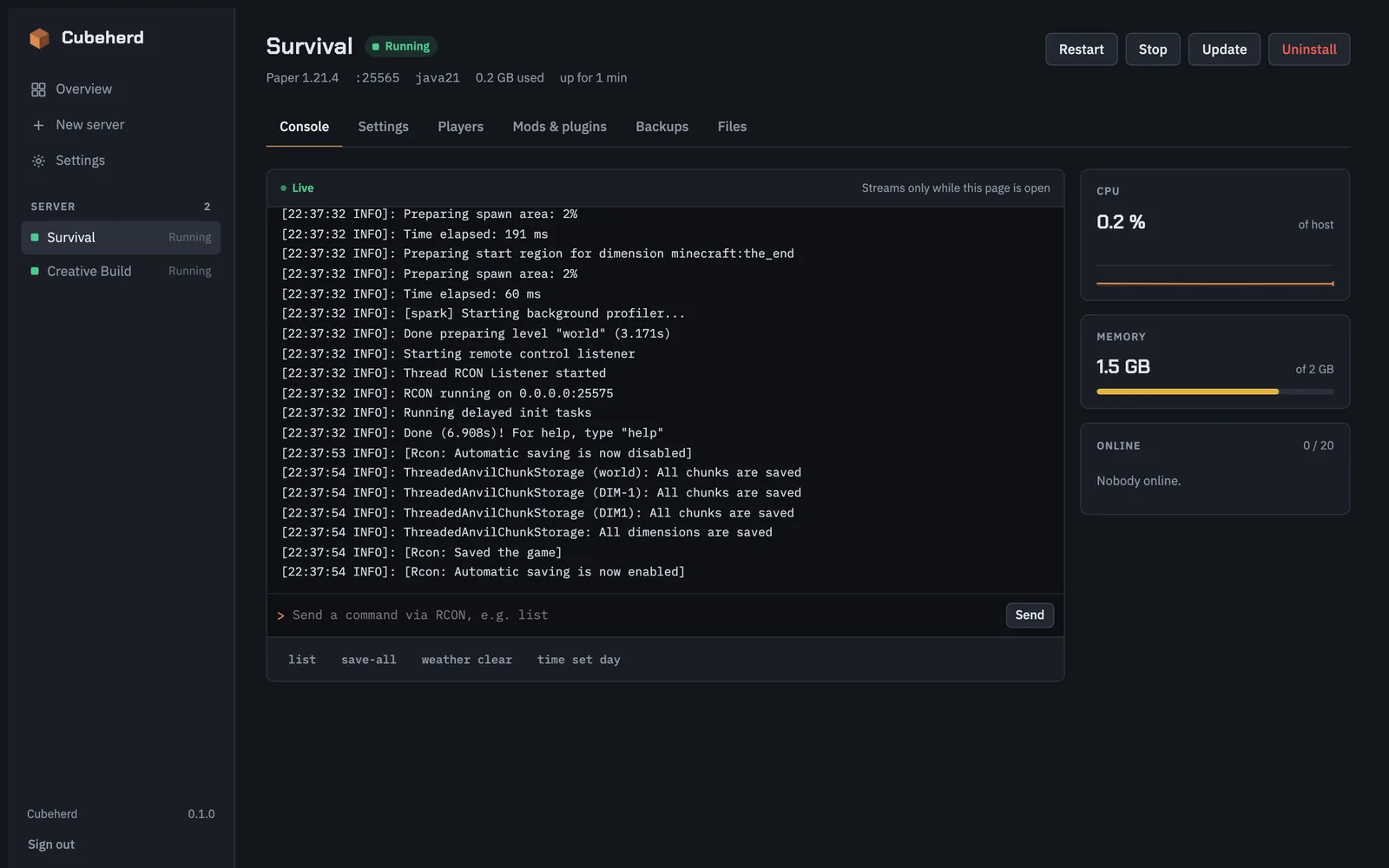Click the '0 / 20' player count

1318,445
